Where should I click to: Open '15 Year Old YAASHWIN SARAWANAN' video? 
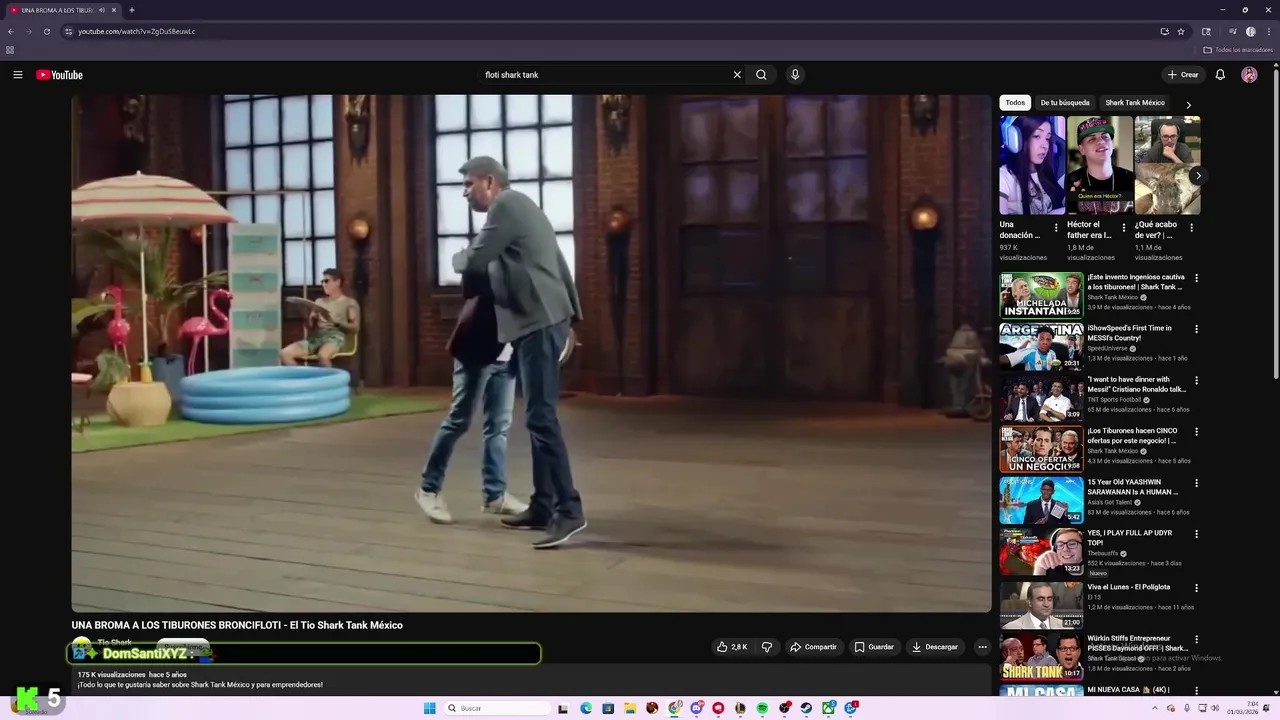point(1133,487)
